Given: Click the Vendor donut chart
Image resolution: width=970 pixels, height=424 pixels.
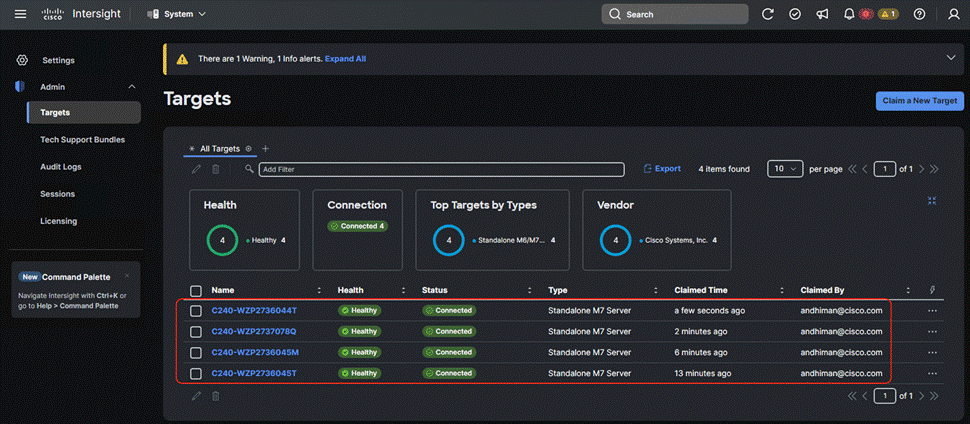Looking at the screenshot, I should (x=616, y=240).
